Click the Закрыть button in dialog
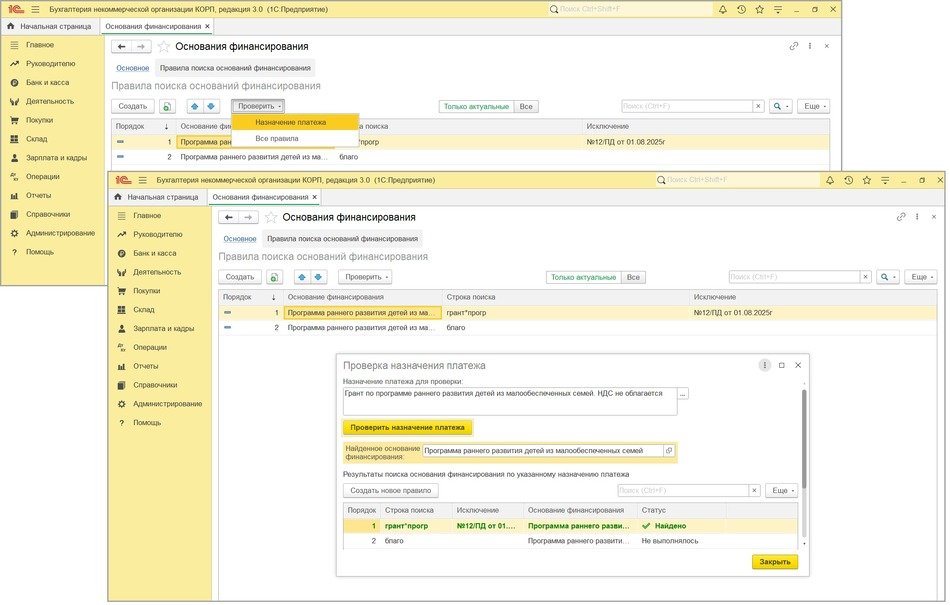 click(x=775, y=562)
